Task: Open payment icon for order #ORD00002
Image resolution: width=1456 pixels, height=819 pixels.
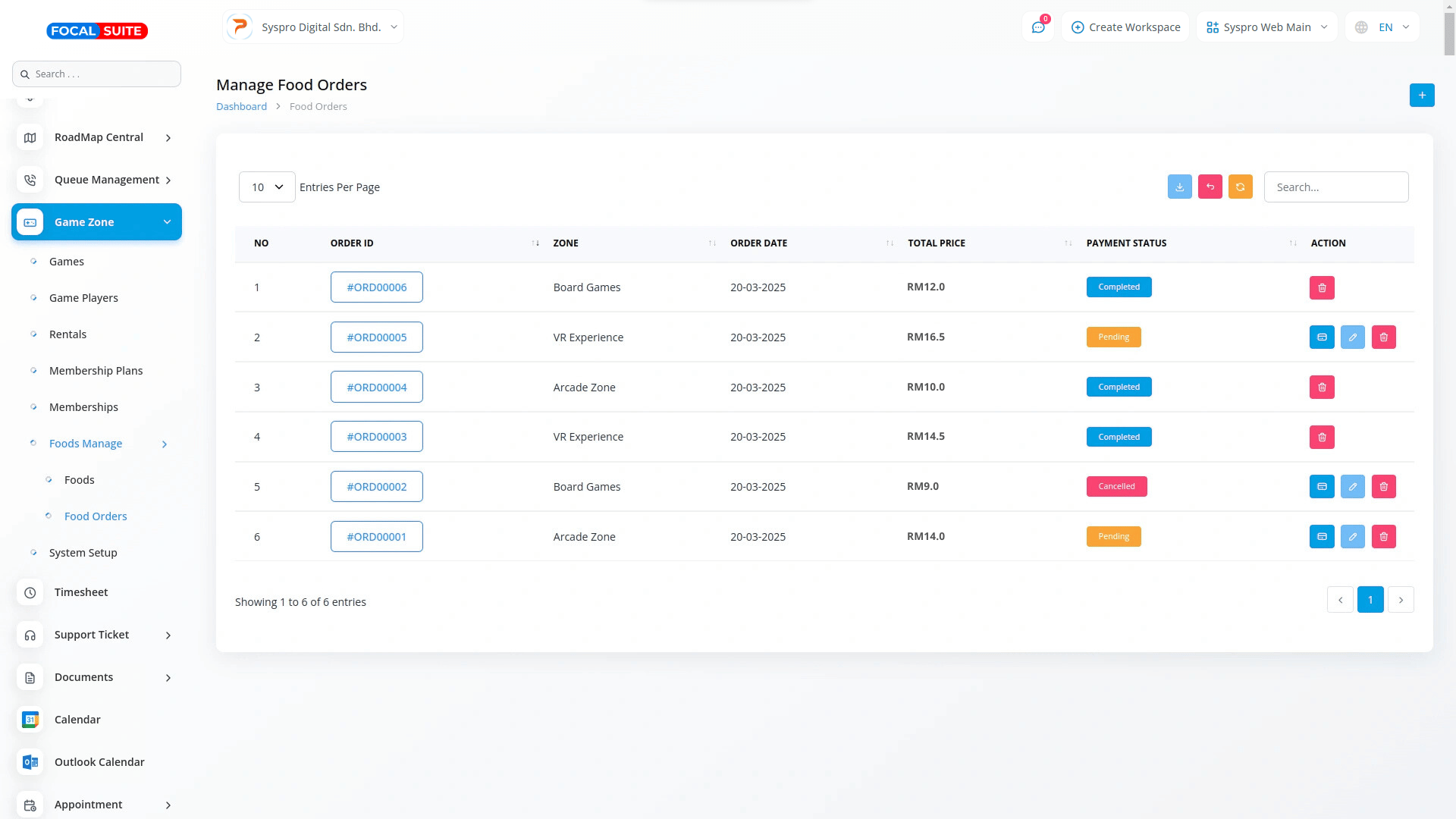Action: pos(1322,487)
